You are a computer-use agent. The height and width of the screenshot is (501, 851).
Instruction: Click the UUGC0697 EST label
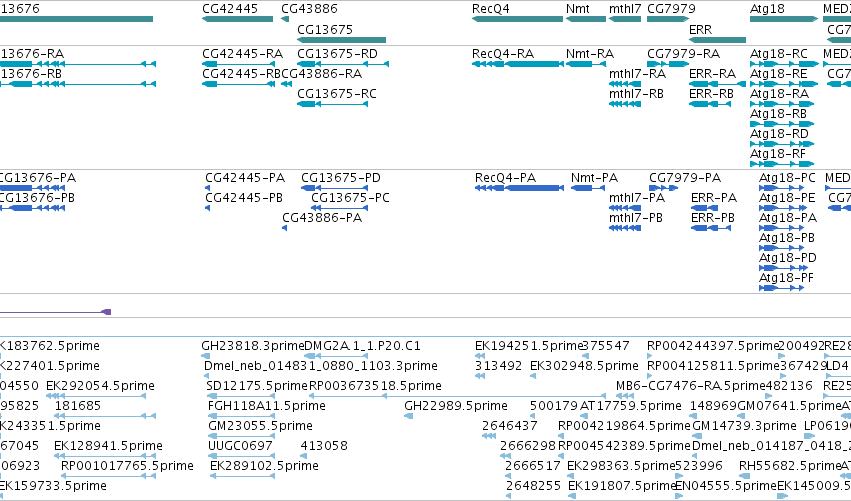(240, 446)
